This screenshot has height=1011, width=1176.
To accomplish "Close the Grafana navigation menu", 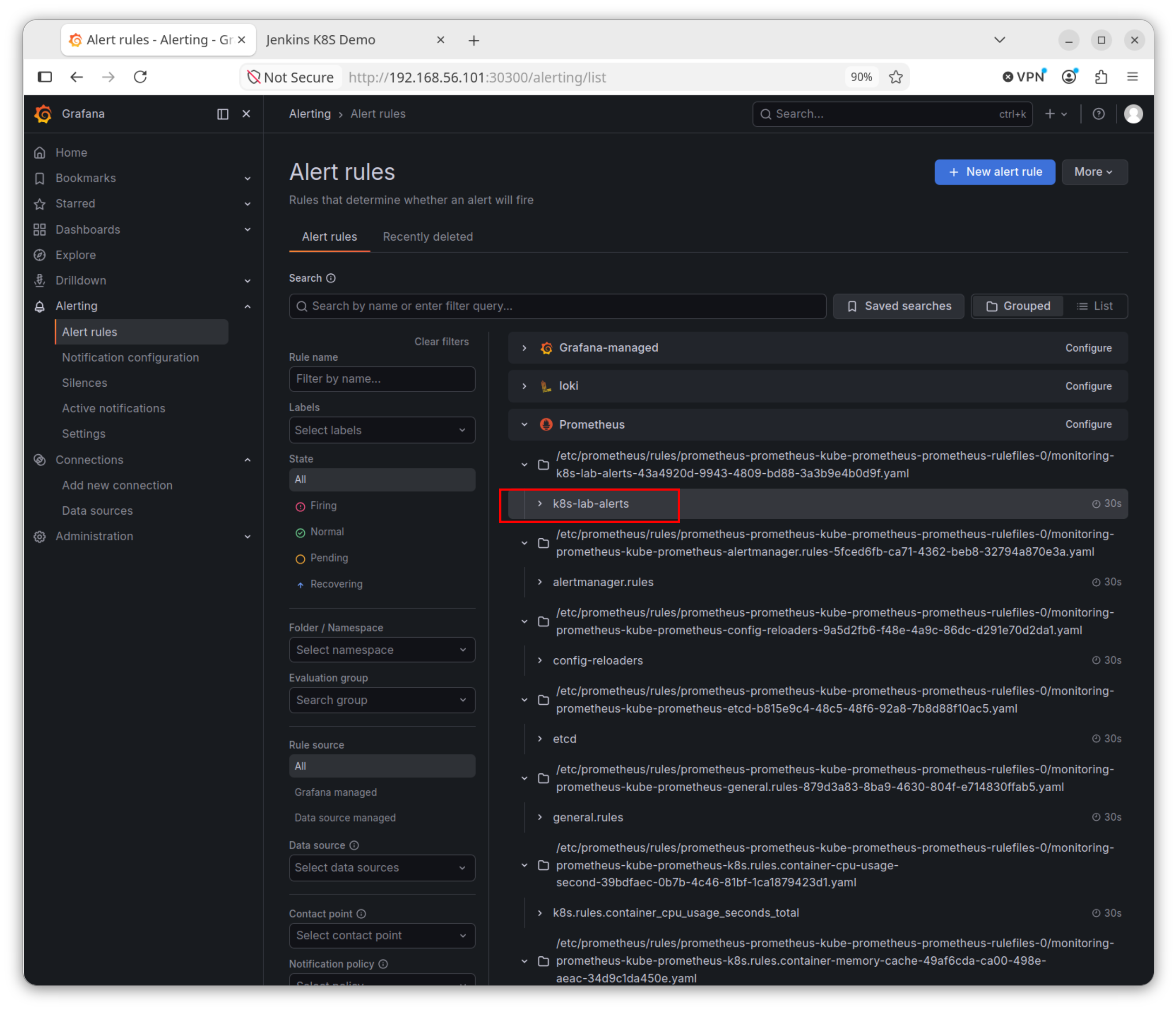I will point(246,114).
